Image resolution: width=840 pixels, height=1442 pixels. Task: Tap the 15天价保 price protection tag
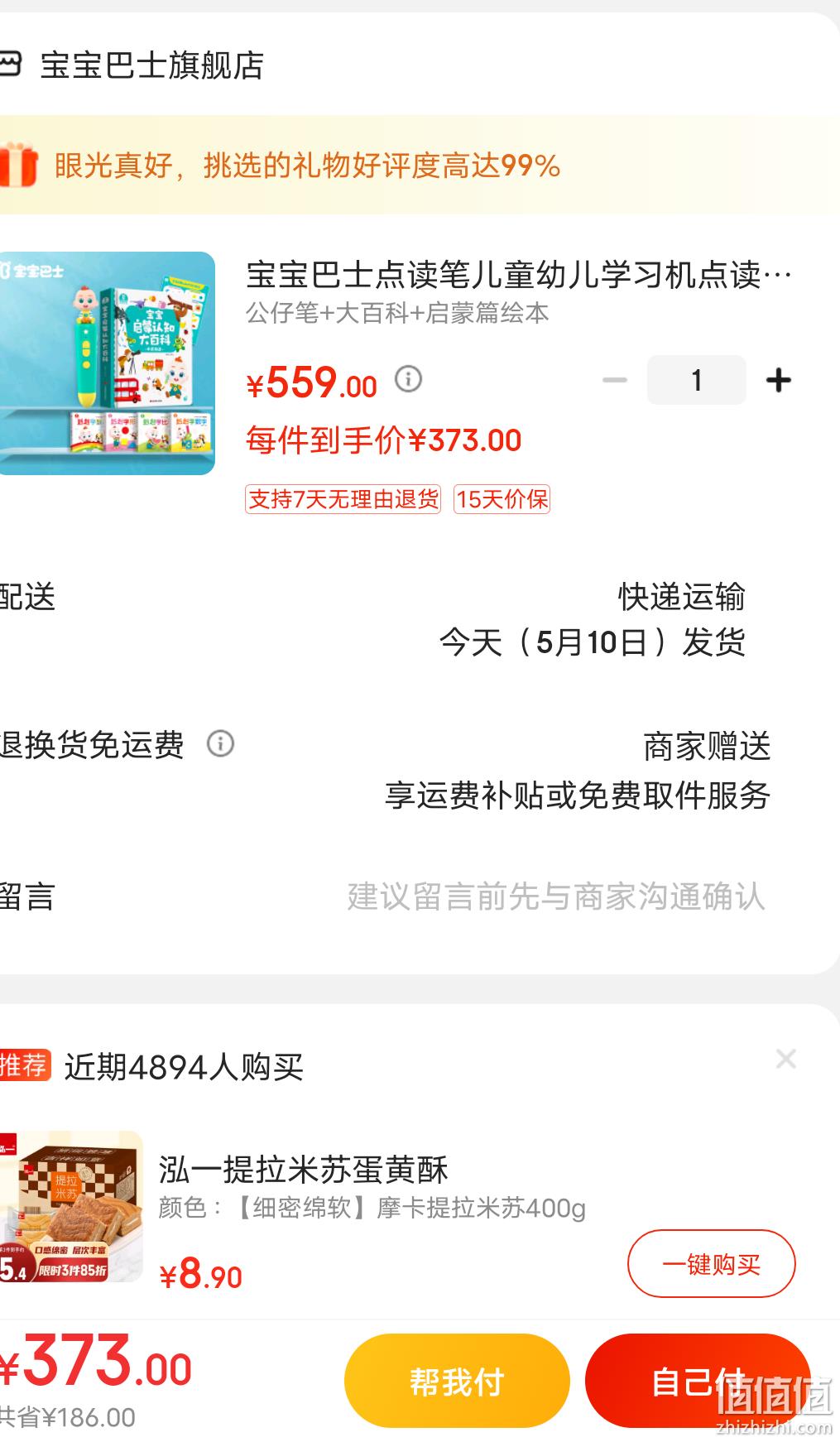pos(502,499)
